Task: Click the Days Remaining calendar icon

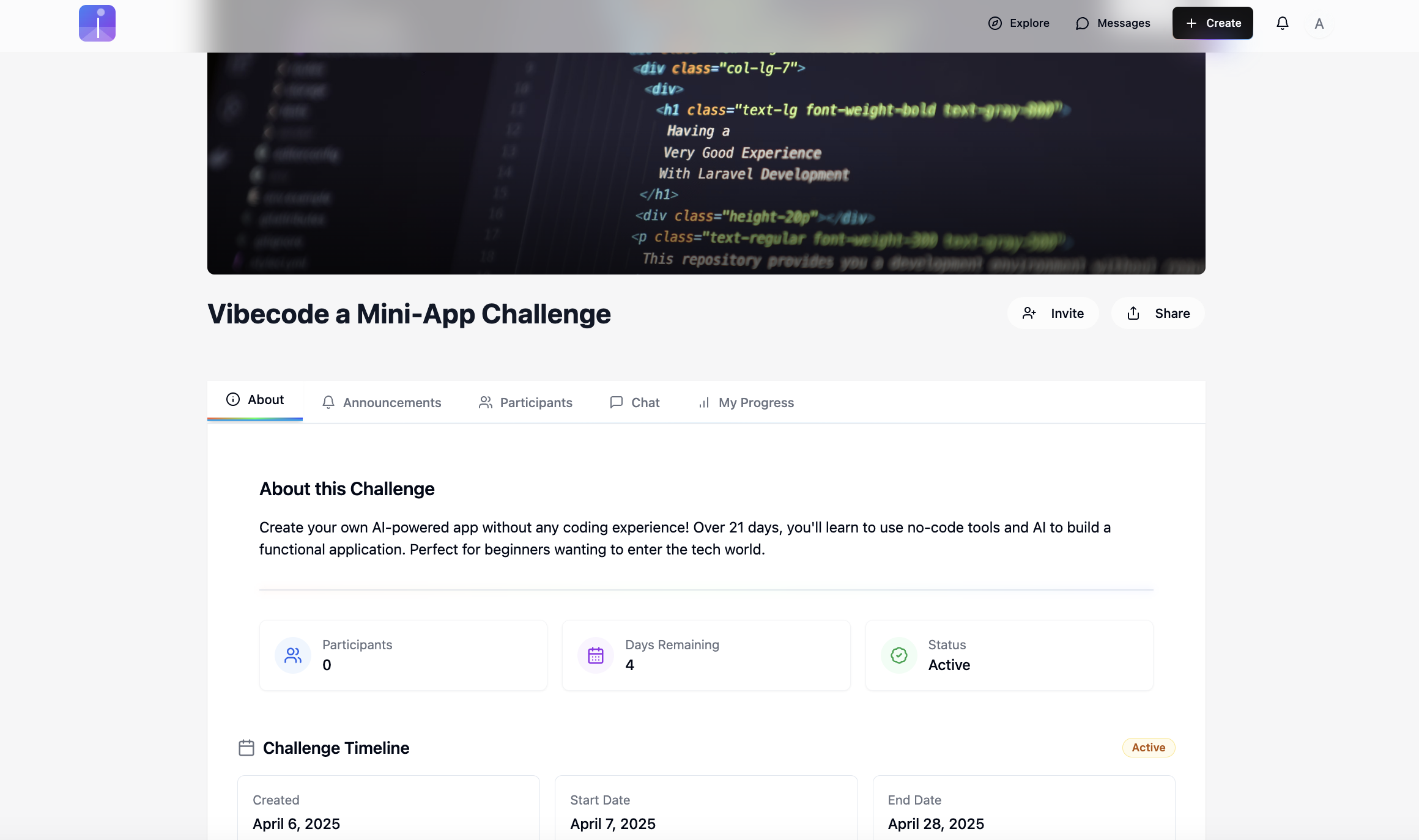Action: tap(596, 655)
